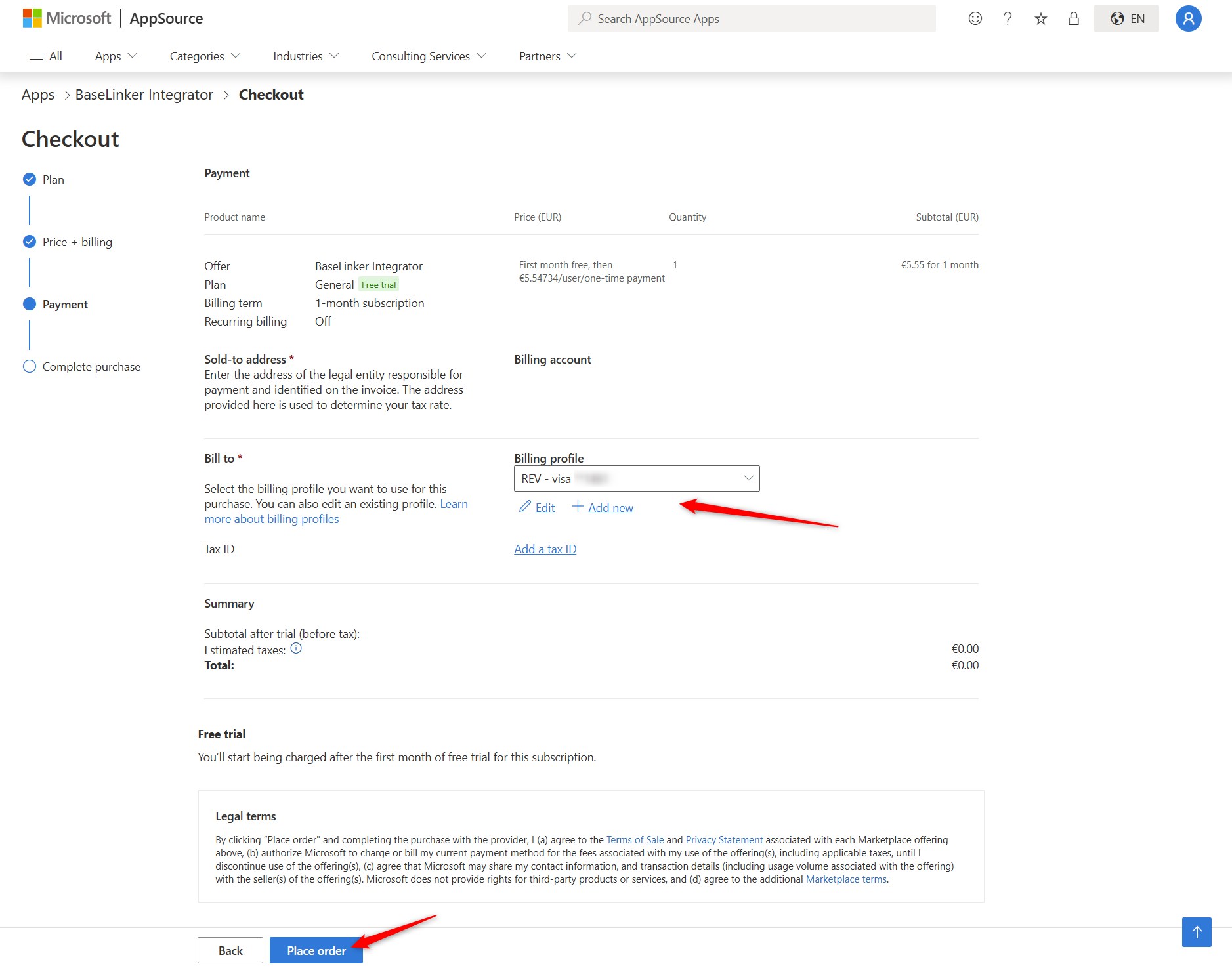This screenshot has width=1232, height=968.
Task: Expand the Partners menu
Action: coord(548,56)
